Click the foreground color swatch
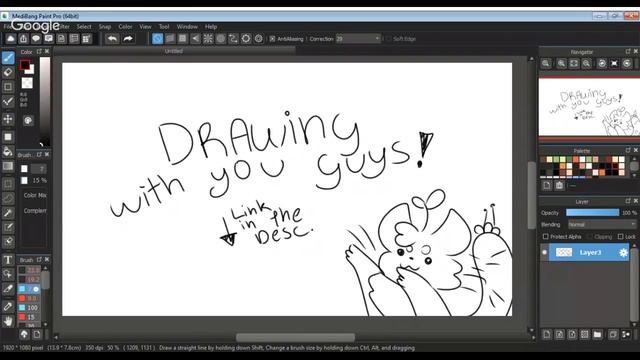The image size is (640, 360). (x=24, y=64)
